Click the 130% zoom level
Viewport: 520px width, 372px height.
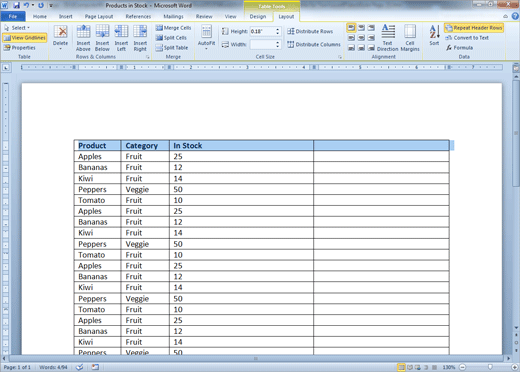(x=448, y=367)
